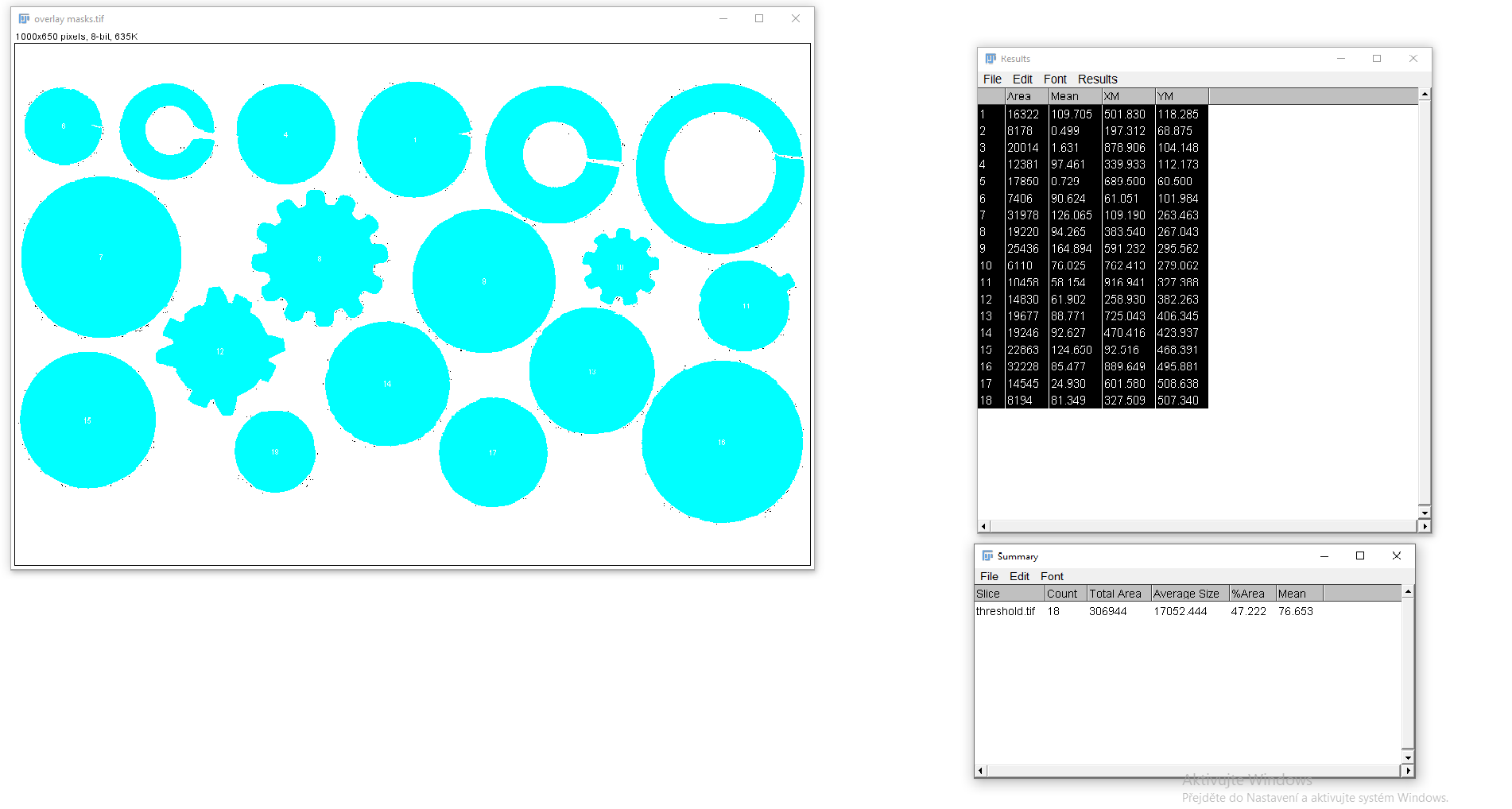Image resolution: width=1512 pixels, height=809 pixels.
Task: Click the ImageJ icon in Results title bar
Action: click(x=991, y=59)
